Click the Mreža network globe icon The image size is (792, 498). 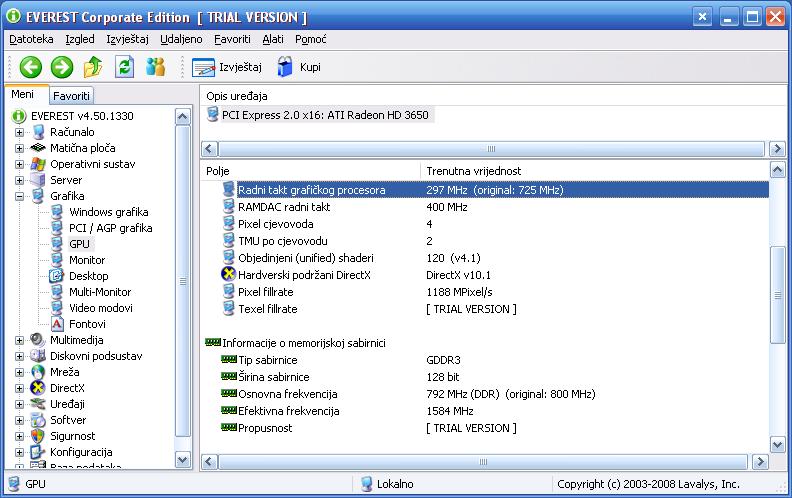(x=38, y=372)
